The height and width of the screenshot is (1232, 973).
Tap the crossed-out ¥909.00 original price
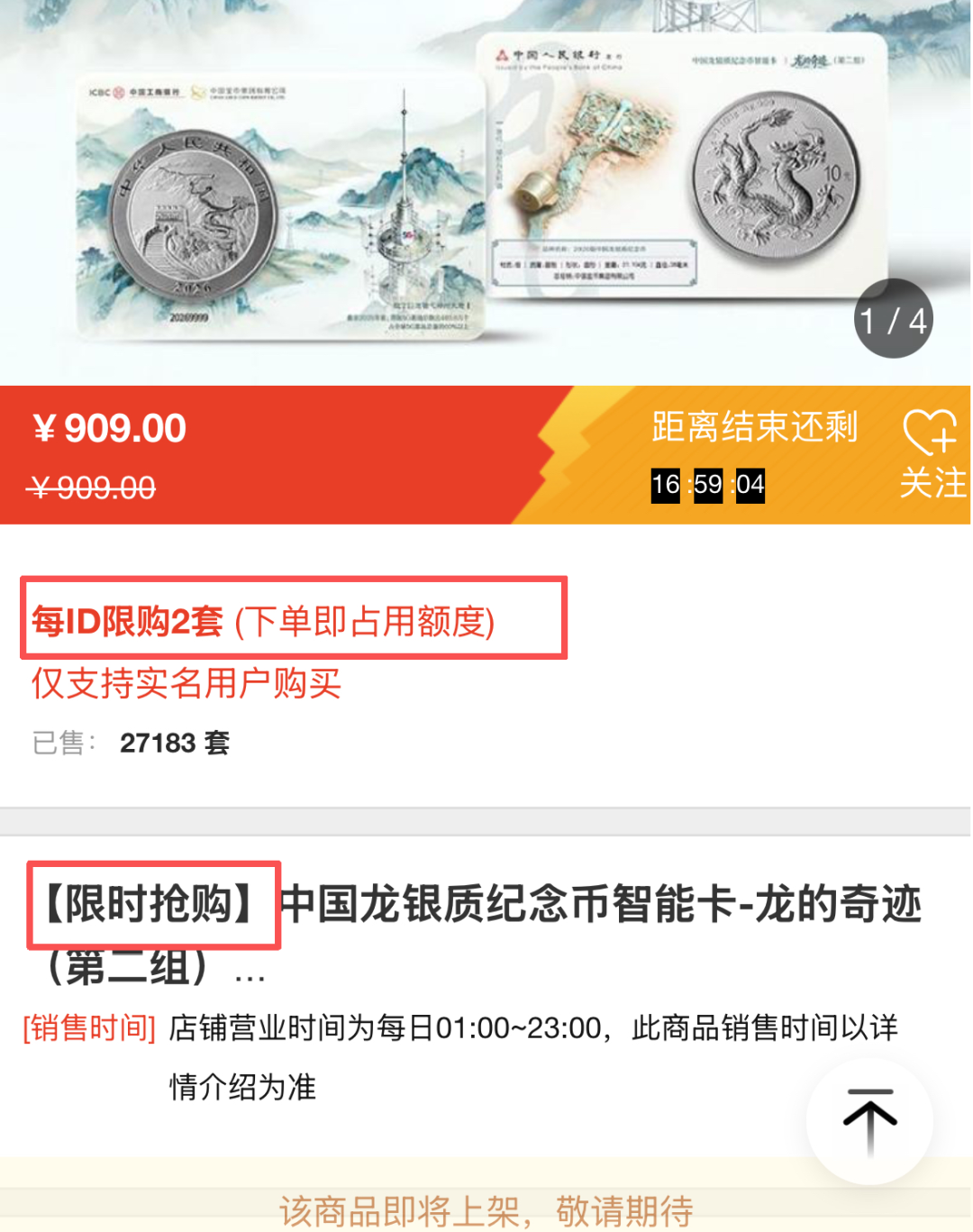click(x=92, y=488)
